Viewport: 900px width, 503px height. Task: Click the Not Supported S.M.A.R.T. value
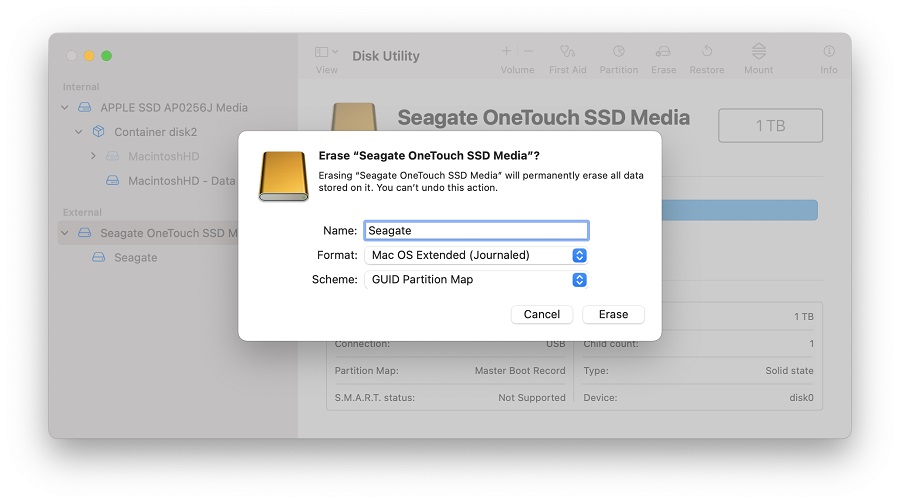point(532,397)
